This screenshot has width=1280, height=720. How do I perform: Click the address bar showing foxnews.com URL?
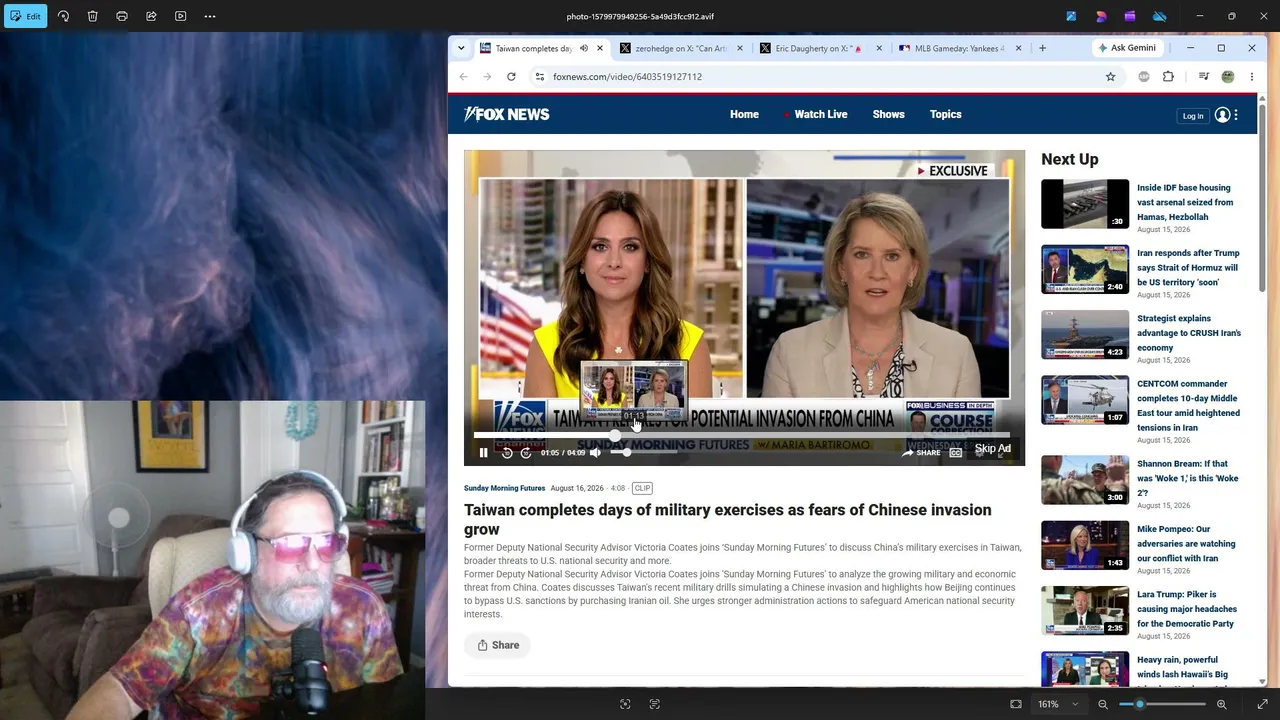click(x=825, y=77)
